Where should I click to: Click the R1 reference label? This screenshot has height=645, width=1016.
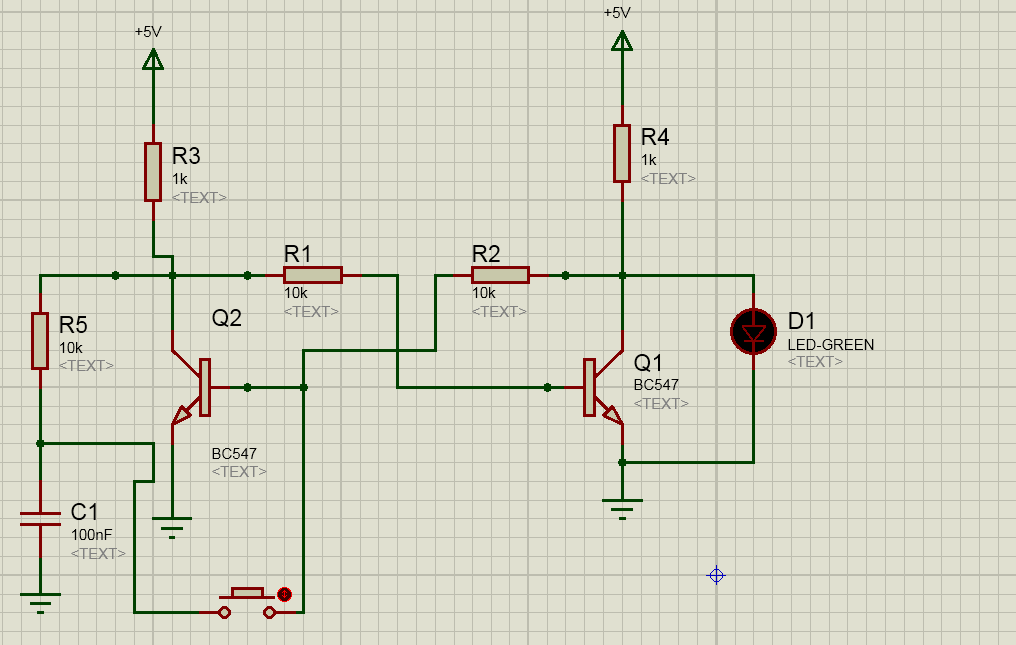(297, 254)
